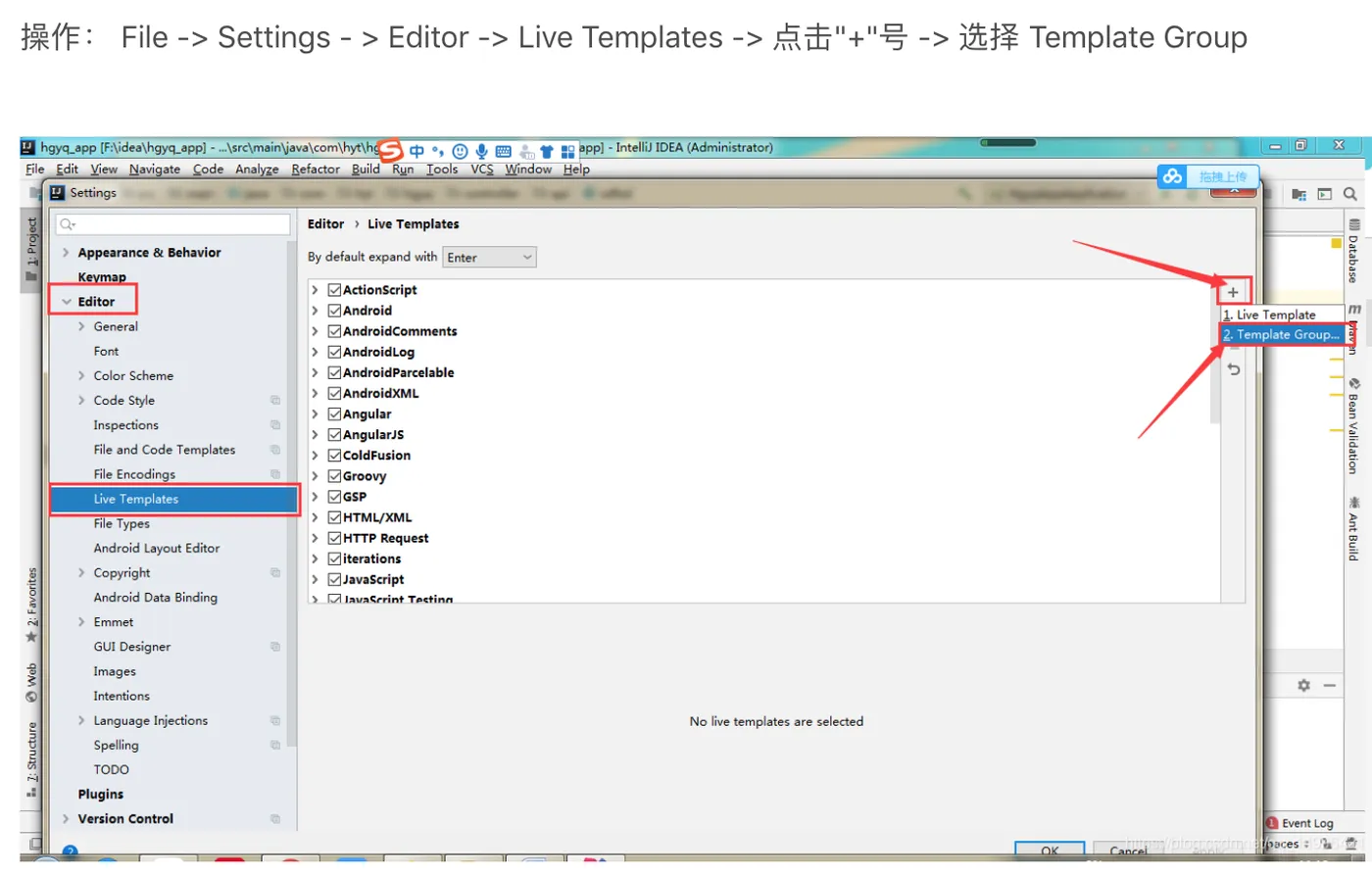Viewport: 1372px width, 874px height.
Task: Toggle the Chinese/English 中 input mode icon
Action: (x=416, y=151)
